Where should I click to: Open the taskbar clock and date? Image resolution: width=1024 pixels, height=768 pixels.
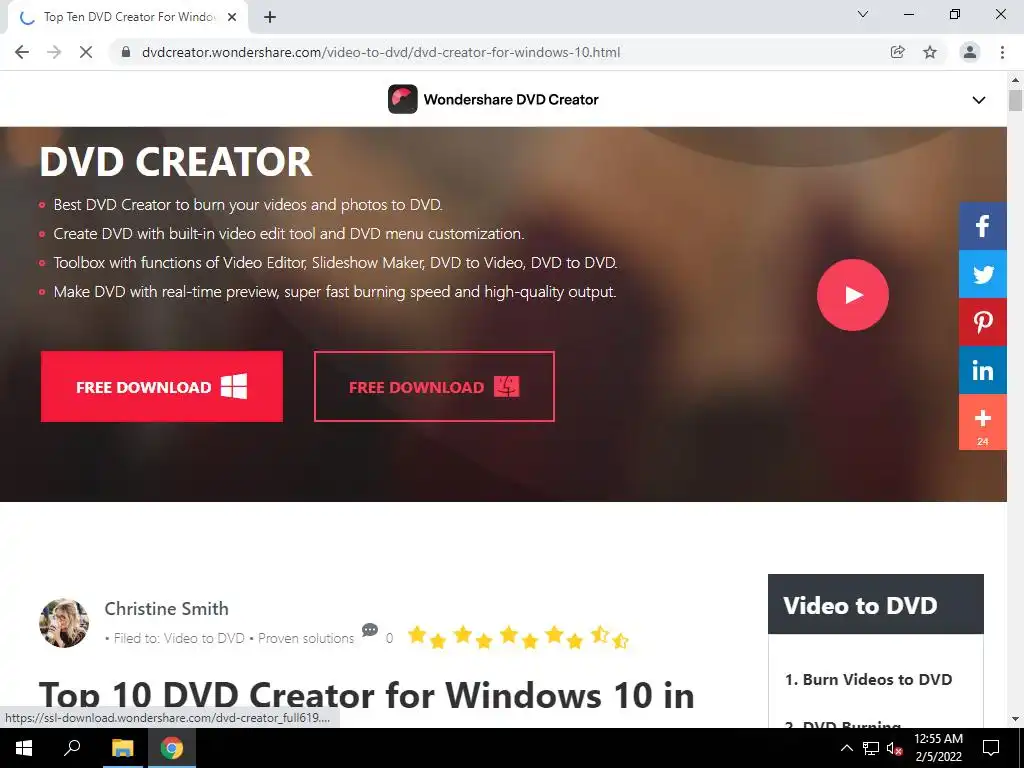(938, 748)
